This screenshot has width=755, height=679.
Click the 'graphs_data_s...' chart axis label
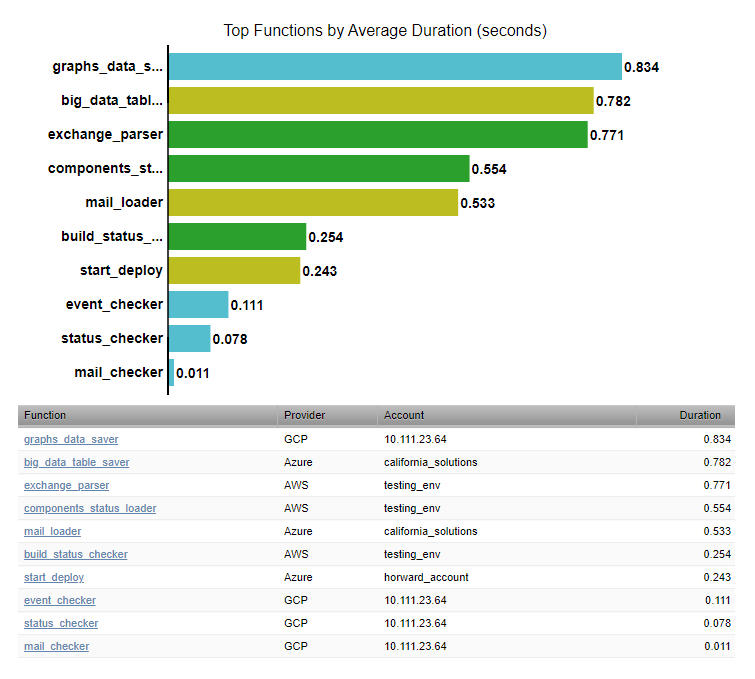tap(107, 66)
